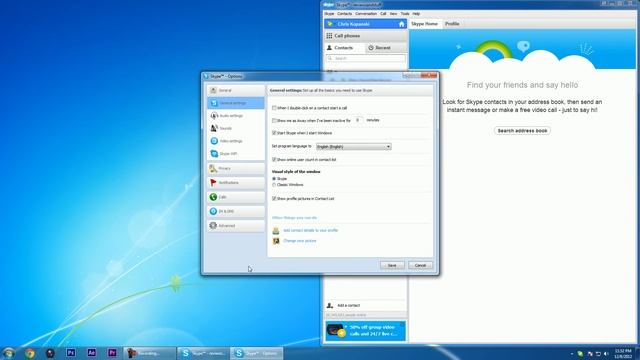Click taskbar clock showing date and time

pyautogui.click(x=623, y=354)
